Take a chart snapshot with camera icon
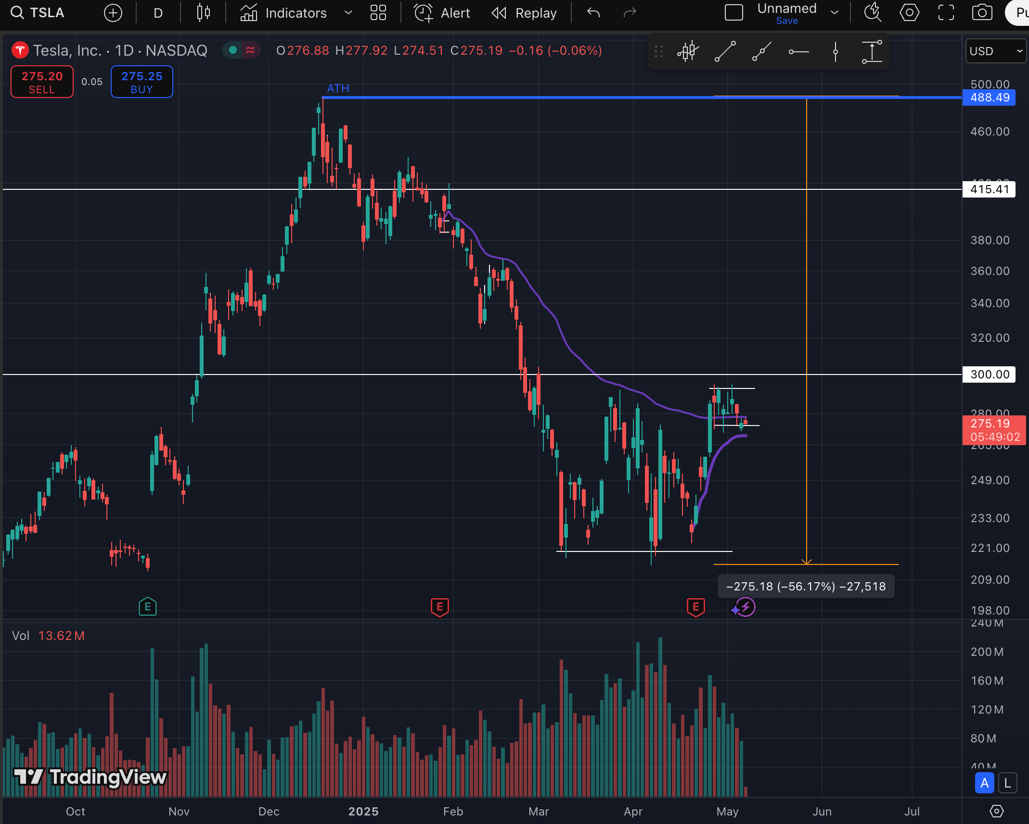Screen dimensions: 1029x824 click(982, 12)
